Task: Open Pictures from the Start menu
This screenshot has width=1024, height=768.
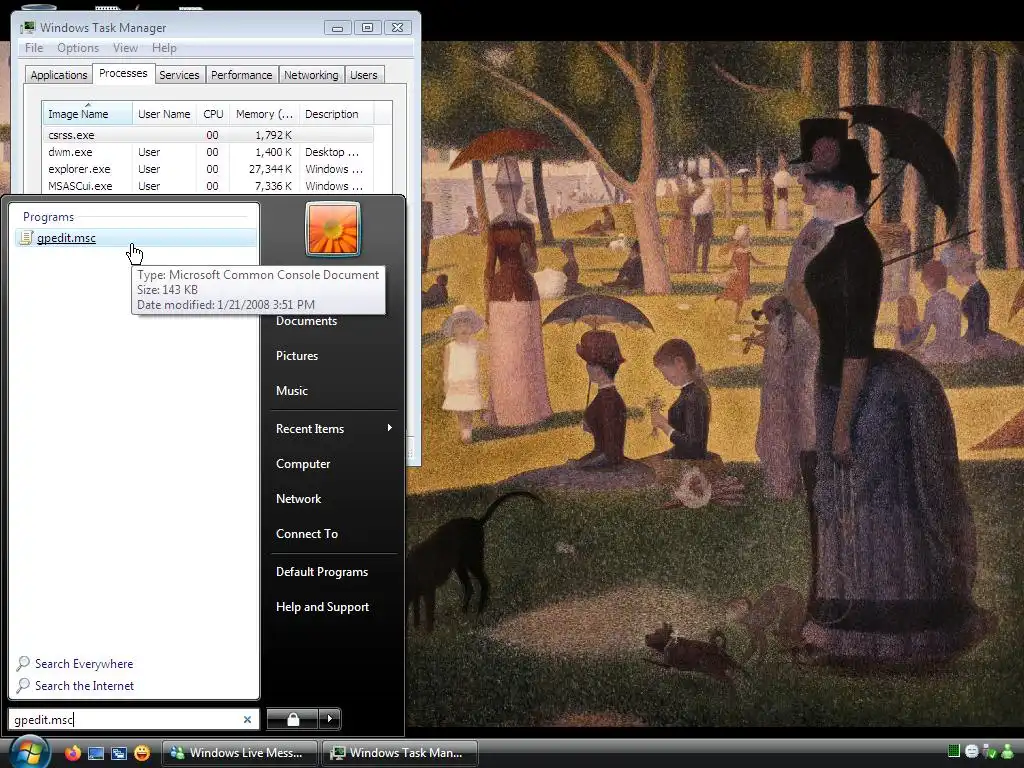Action: pyautogui.click(x=296, y=356)
